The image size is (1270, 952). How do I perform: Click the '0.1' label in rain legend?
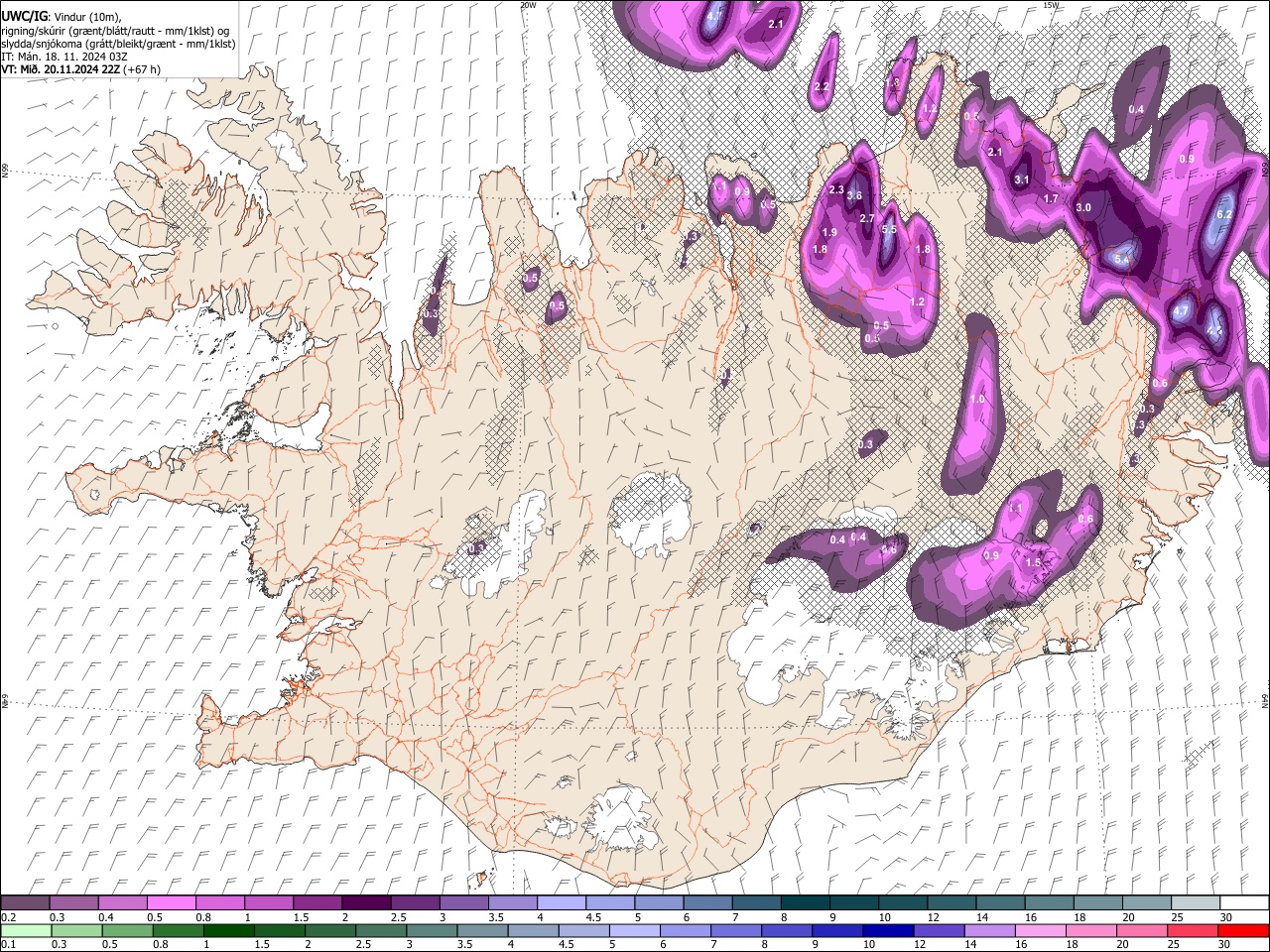9,944
